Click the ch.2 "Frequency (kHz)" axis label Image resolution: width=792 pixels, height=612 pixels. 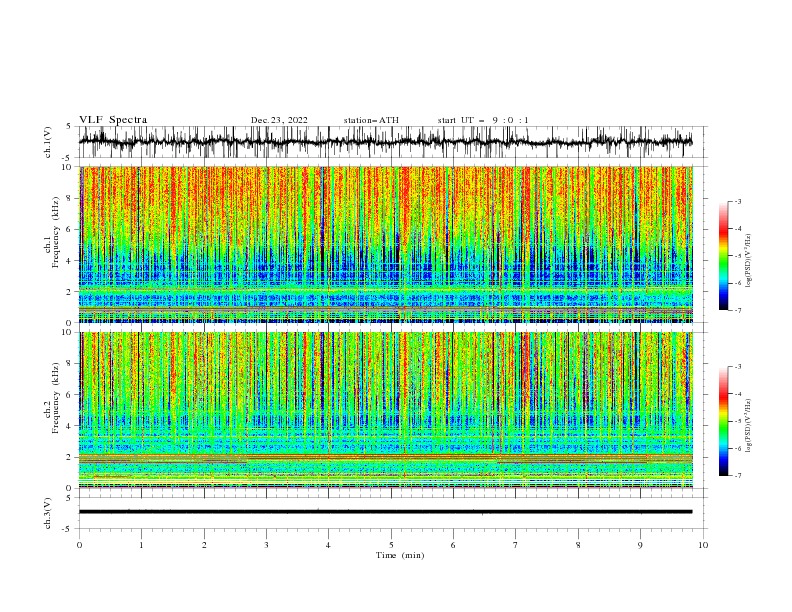point(56,398)
